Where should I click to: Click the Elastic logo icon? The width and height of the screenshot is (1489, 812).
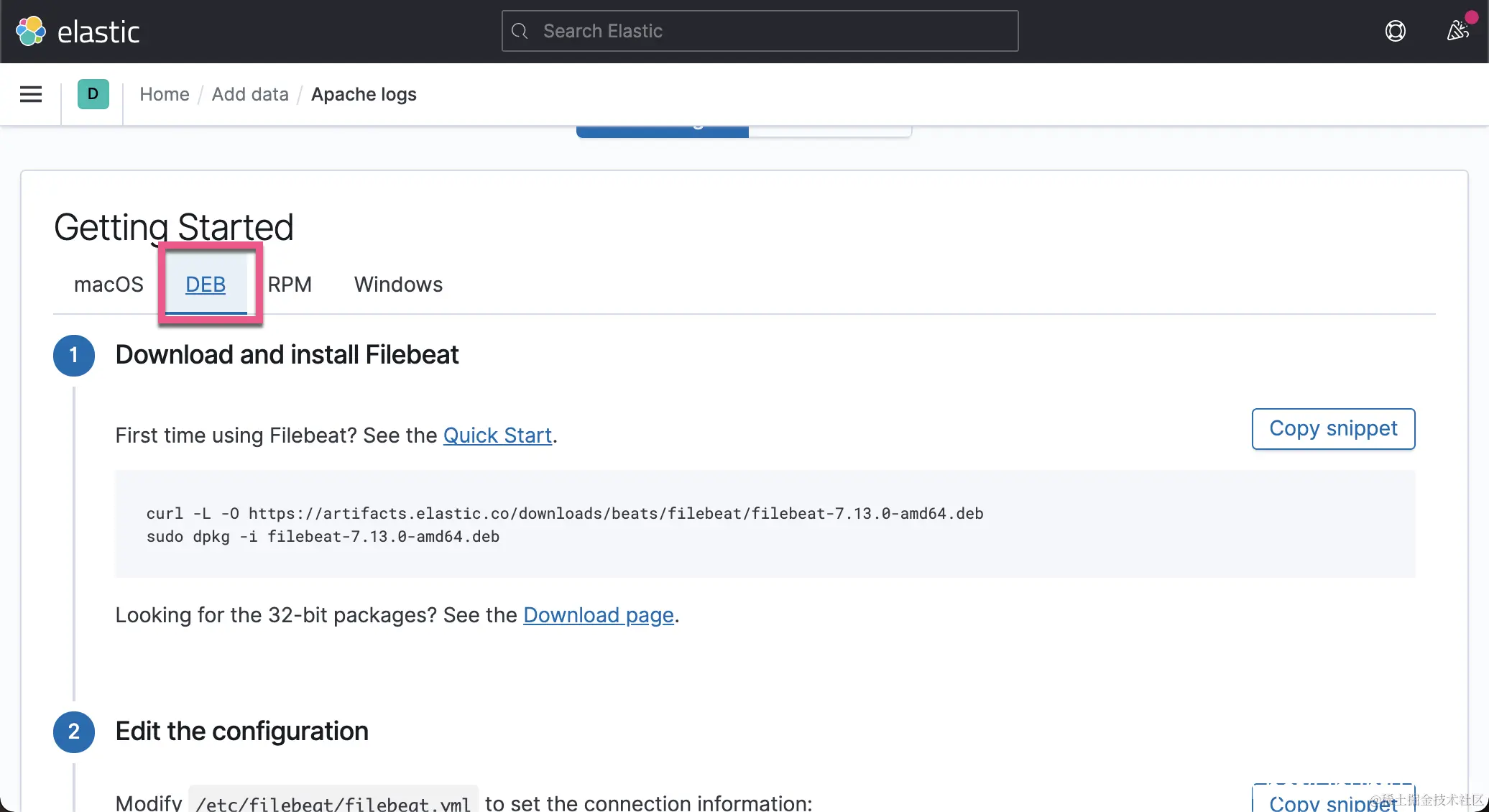tap(31, 32)
